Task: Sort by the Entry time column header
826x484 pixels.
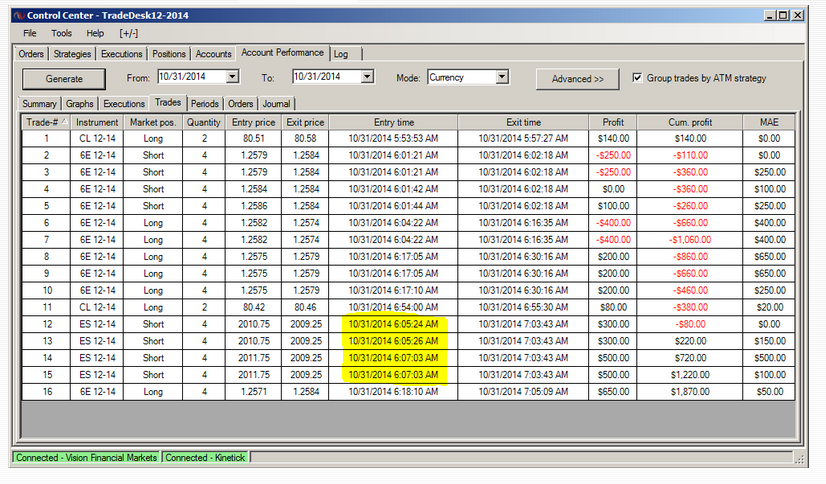Action: tap(394, 122)
